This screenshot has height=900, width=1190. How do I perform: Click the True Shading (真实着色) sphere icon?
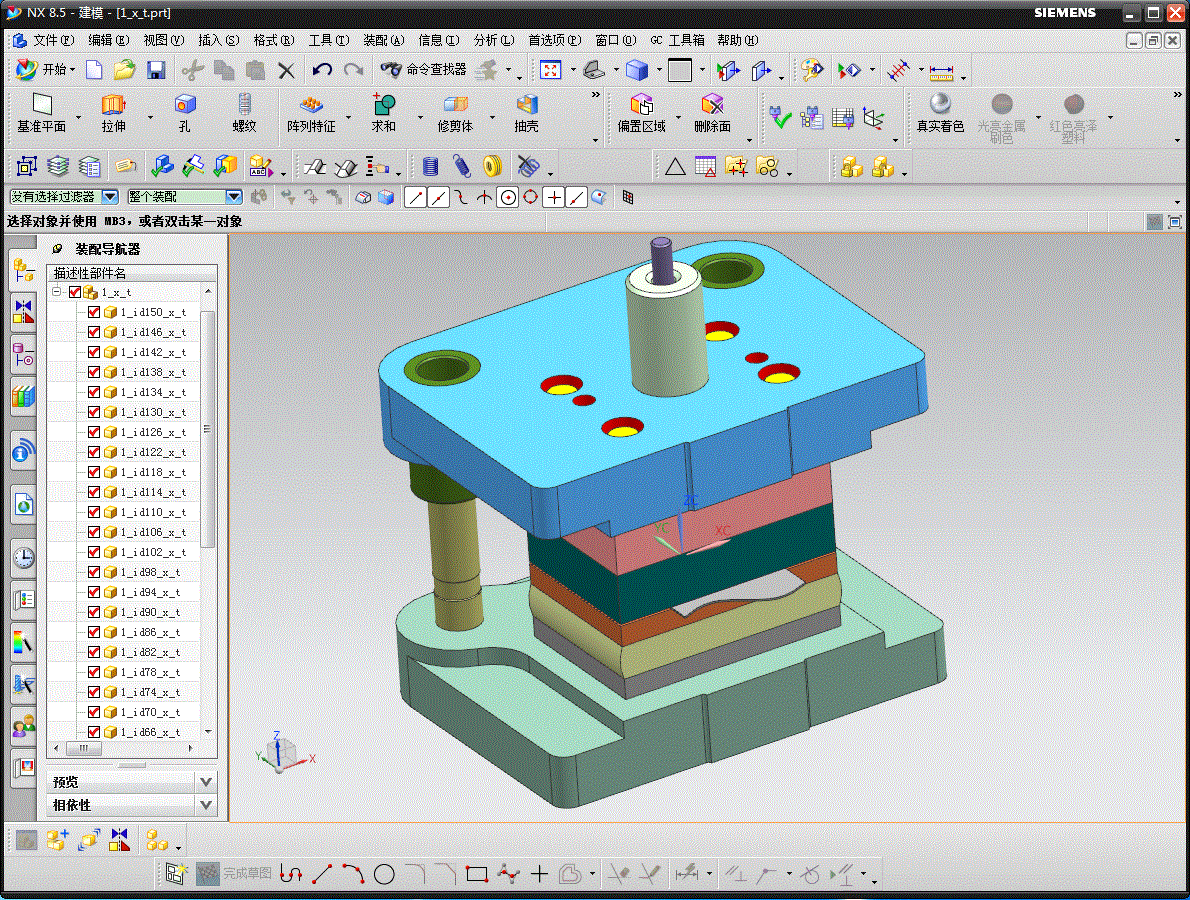point(940,105)
